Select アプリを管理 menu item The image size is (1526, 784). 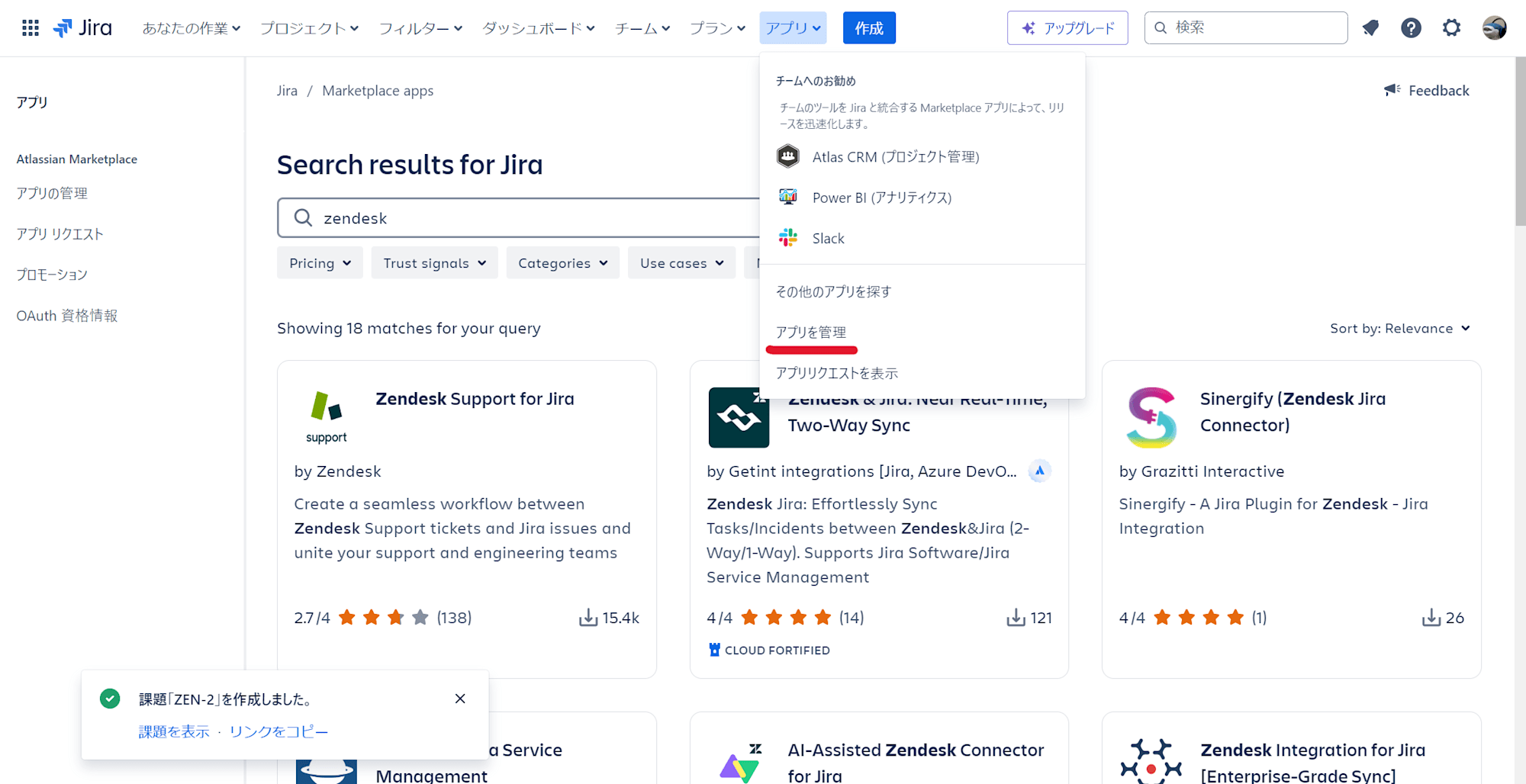click(922, 332)
